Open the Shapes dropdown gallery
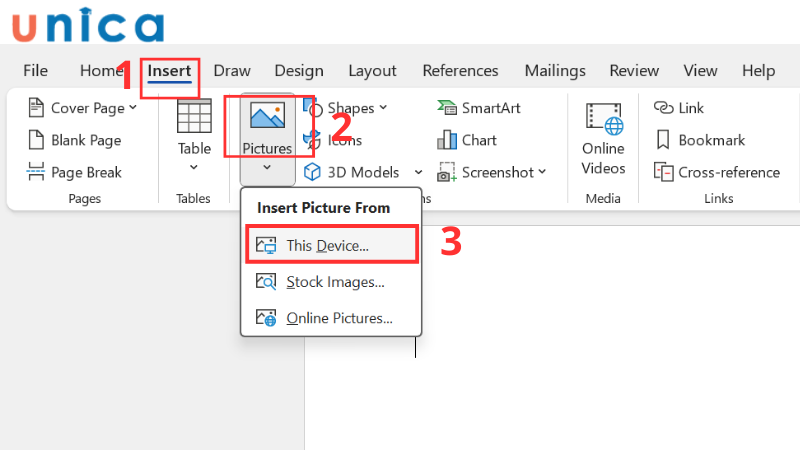The width and height of the screenshot is (800, 450). pyautogui.click(x=383, y=108)
